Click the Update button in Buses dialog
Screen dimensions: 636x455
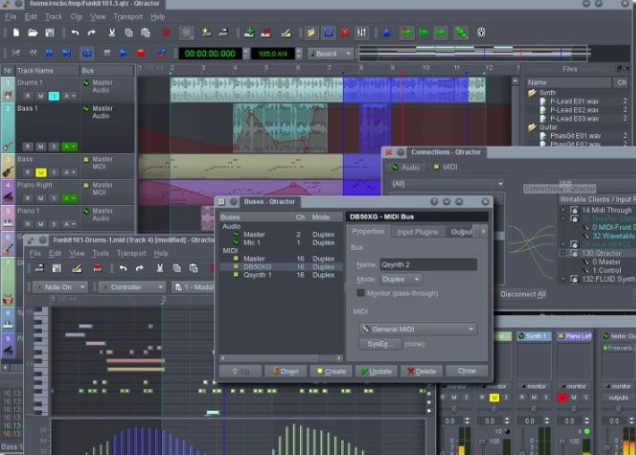tap(376, 371)
